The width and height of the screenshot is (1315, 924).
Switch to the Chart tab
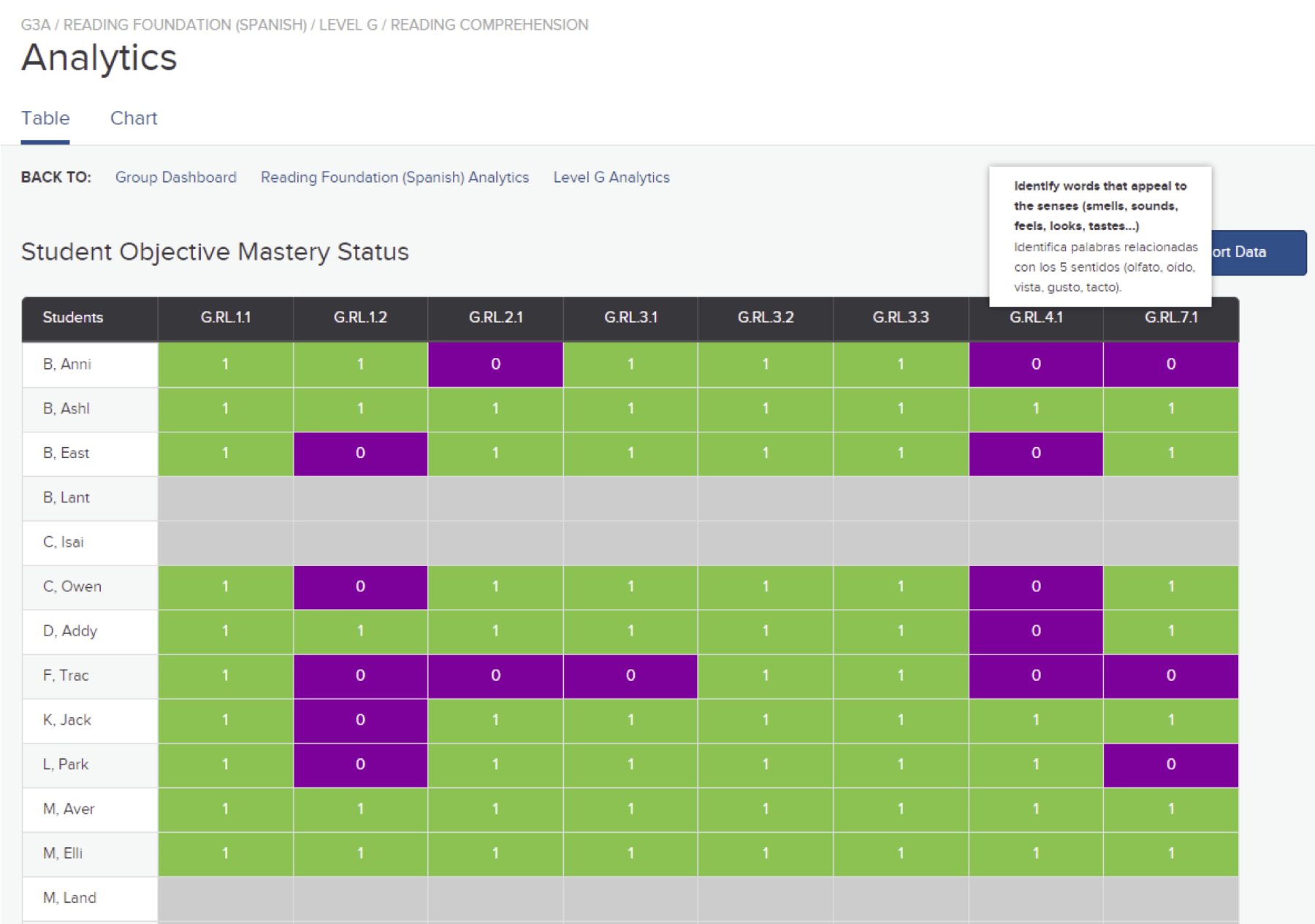pos(134,118)
